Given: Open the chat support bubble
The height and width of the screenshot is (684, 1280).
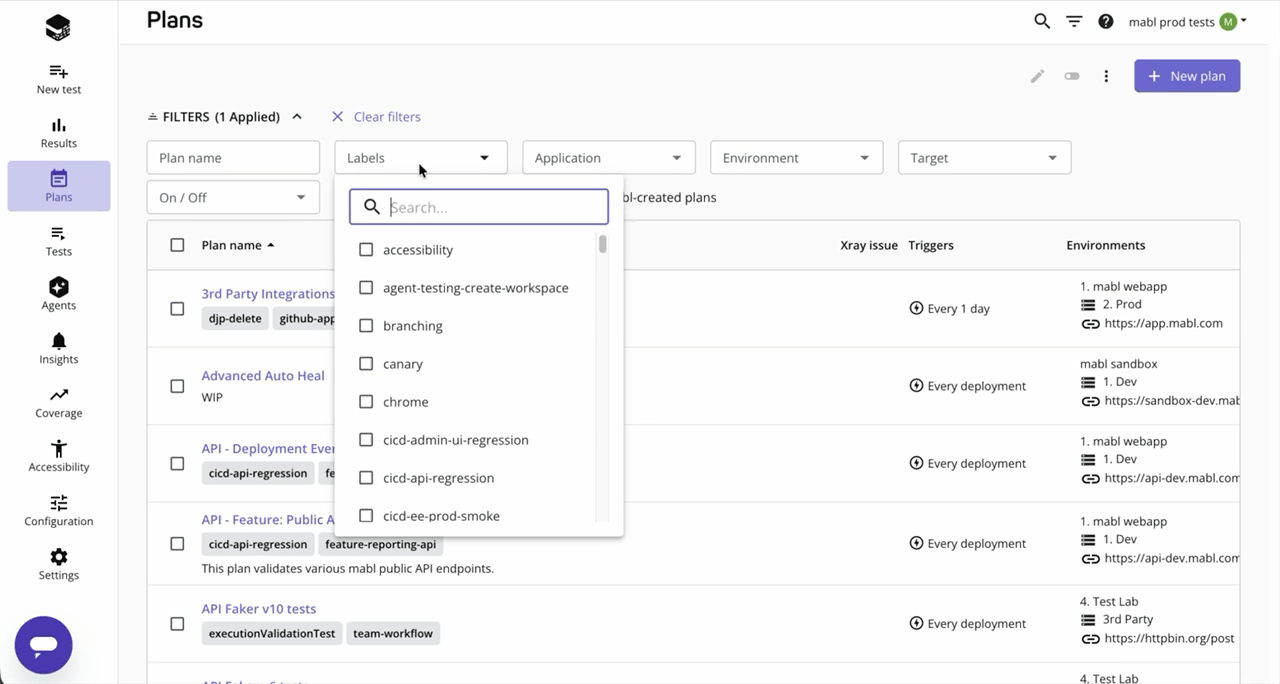Looking at the screenshot, I should coord(43,645).
